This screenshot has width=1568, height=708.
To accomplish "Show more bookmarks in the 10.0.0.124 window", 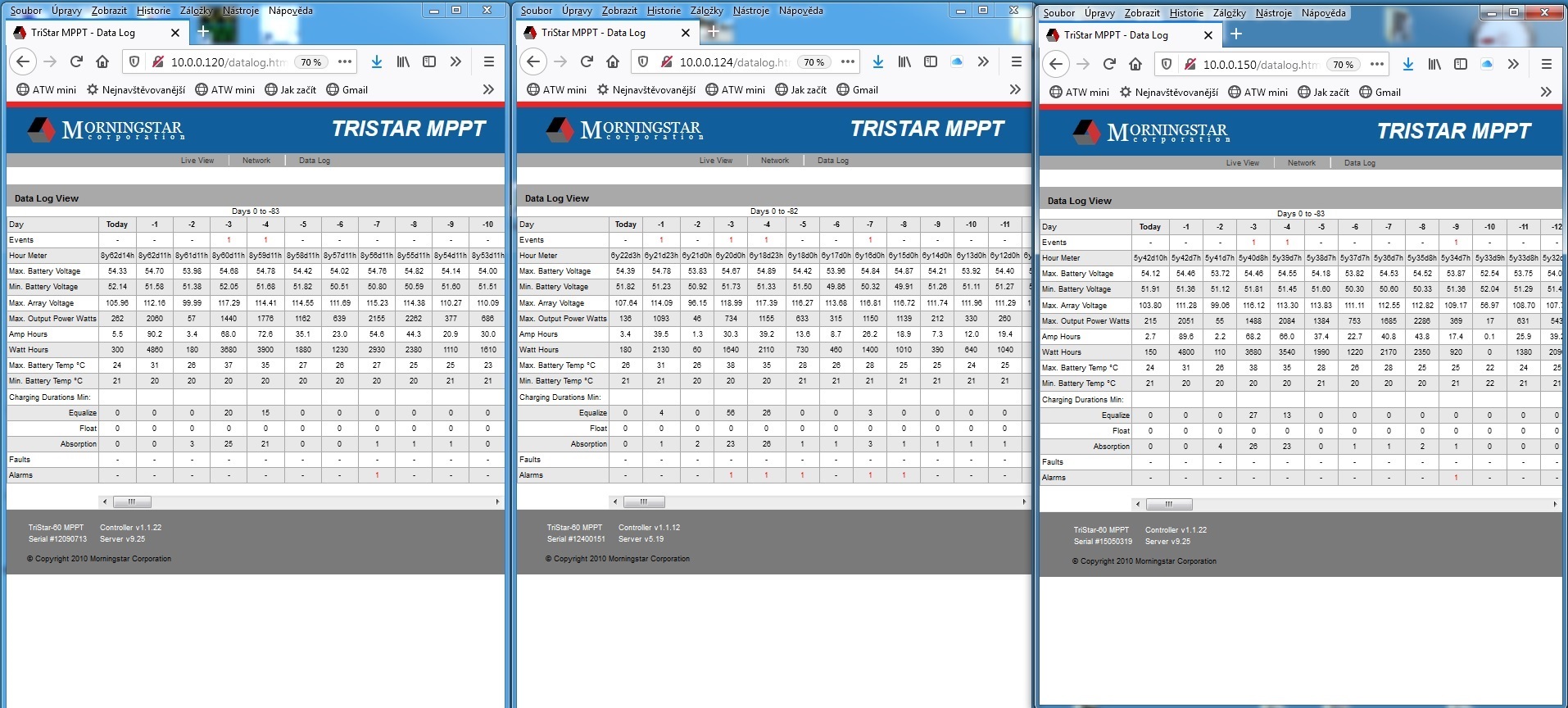I will (x=1015, y=89).
